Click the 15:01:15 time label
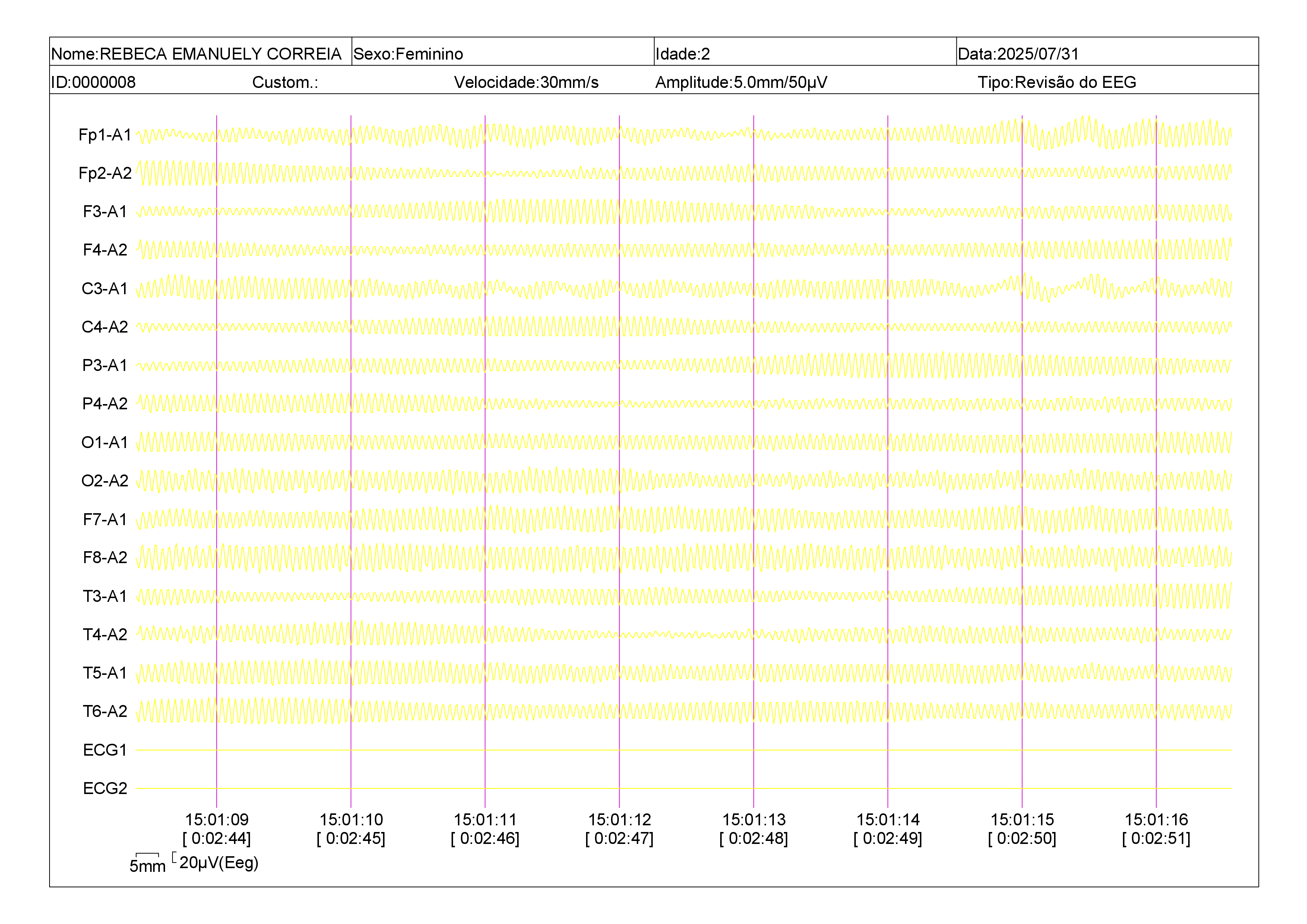 [1022, 820]
